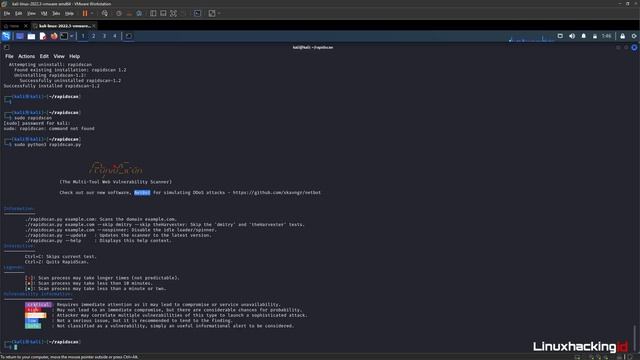
Task: Click the battery status tray icon
Action: pos(595,36)
